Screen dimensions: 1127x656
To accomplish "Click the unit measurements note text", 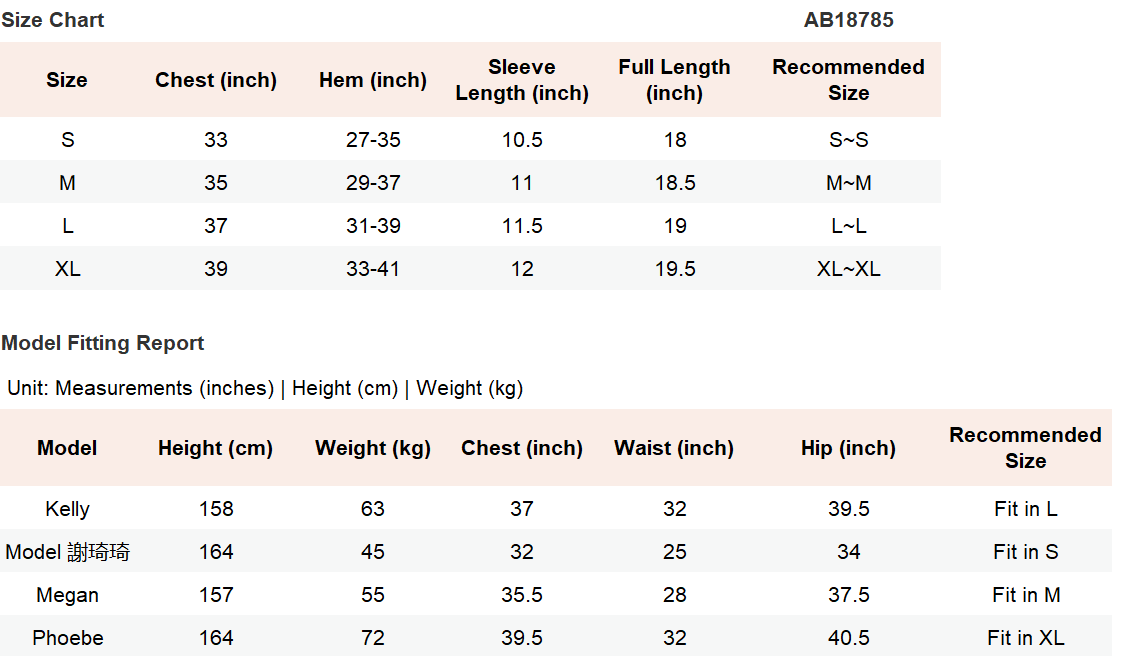I will (x=265, y=388).
